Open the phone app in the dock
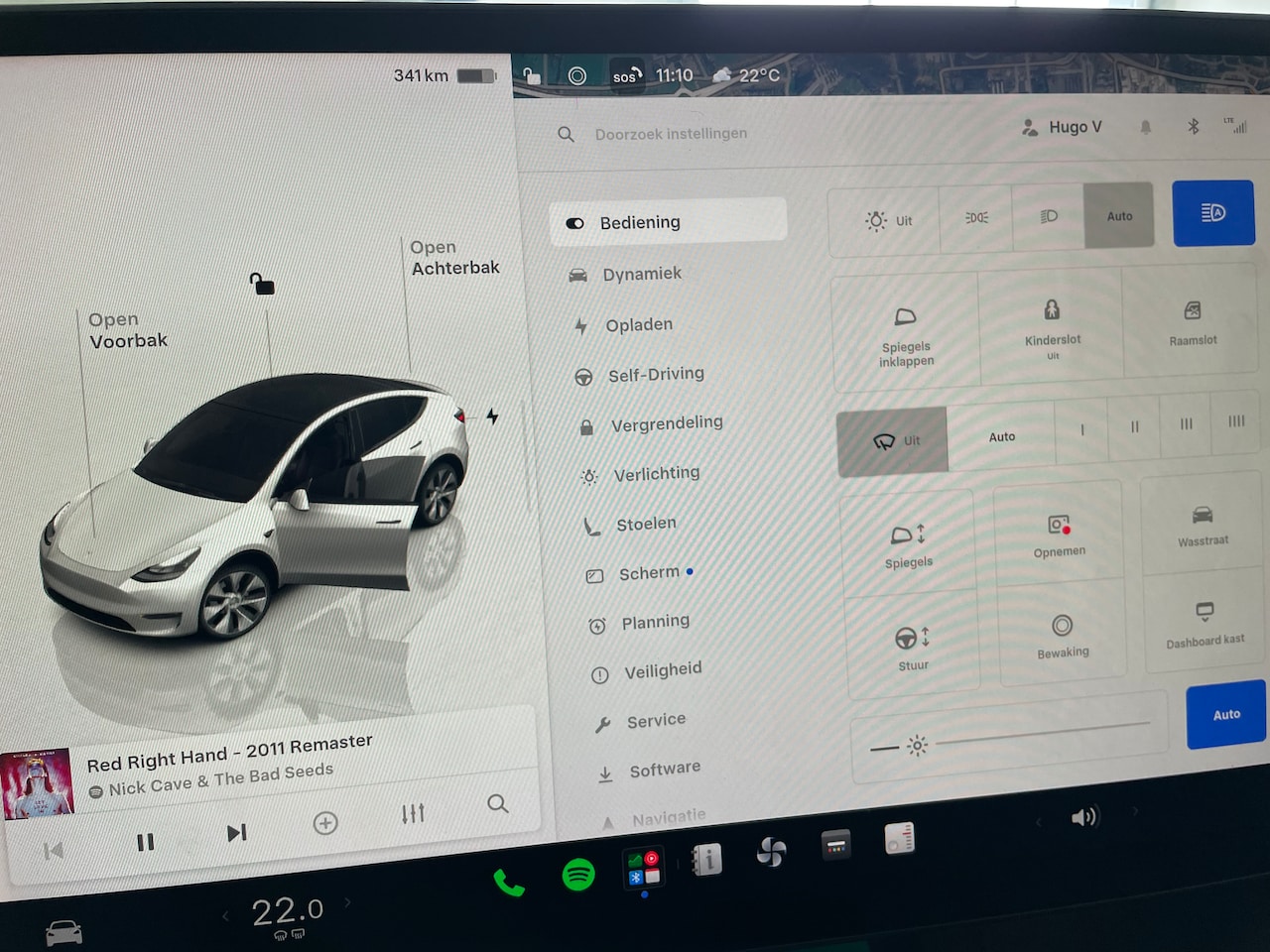Image resolution: width=1270 pixels, height=952 pixels. (x=509, y=881)
